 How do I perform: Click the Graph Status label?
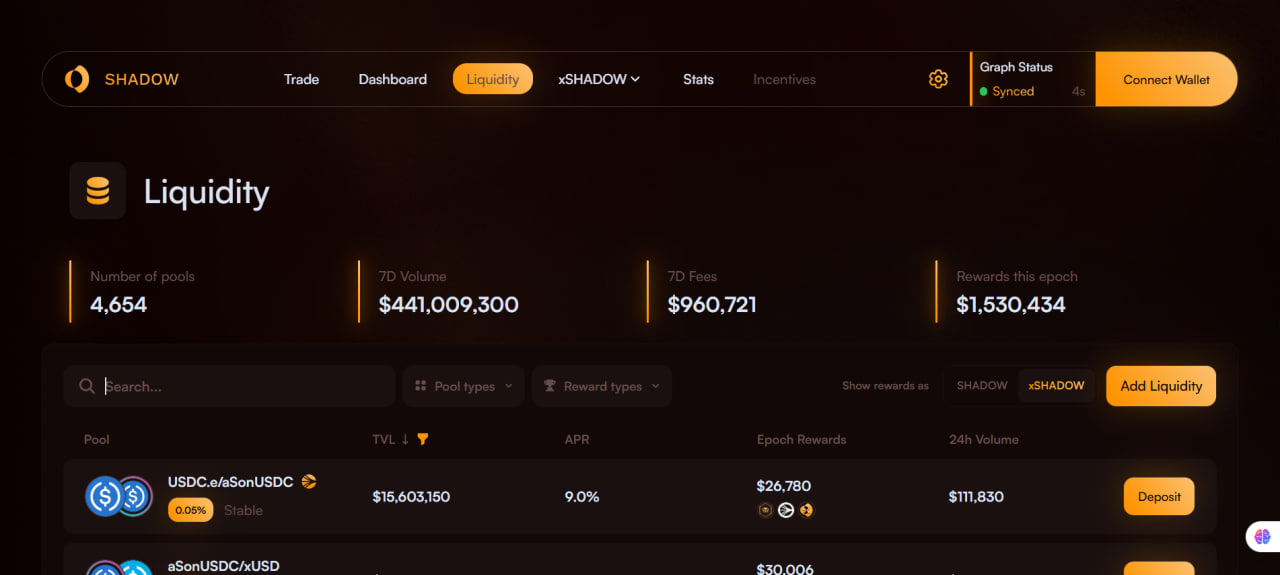click(1016, 67)
